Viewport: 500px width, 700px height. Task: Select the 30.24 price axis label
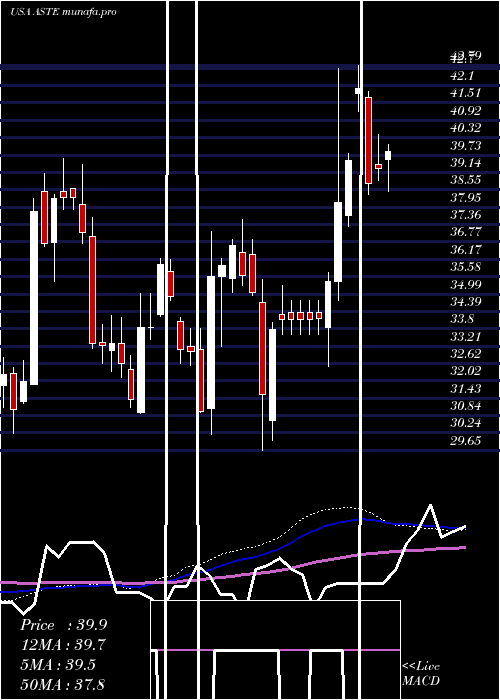466,424
